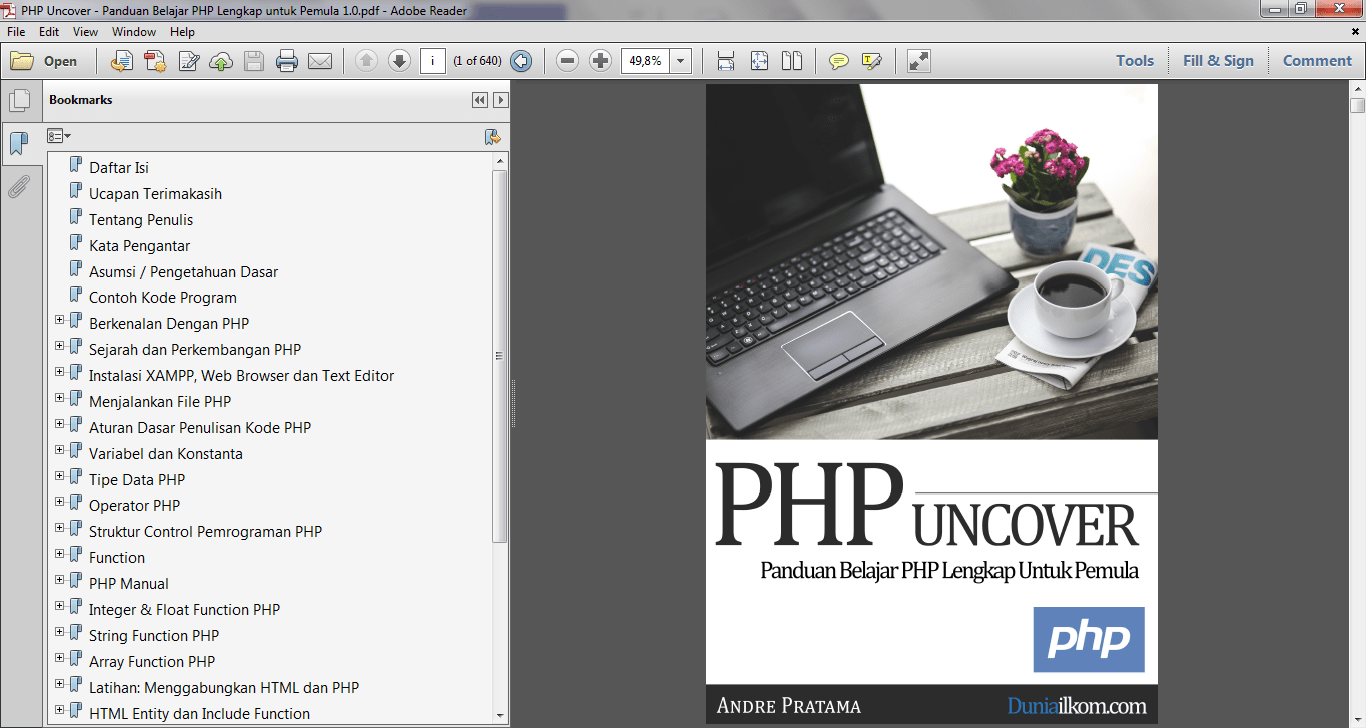The height and width of the screenshot is (728, 1366).
Task: Expand the Variabel dan Konstanta bookmark
Action: 60,450
